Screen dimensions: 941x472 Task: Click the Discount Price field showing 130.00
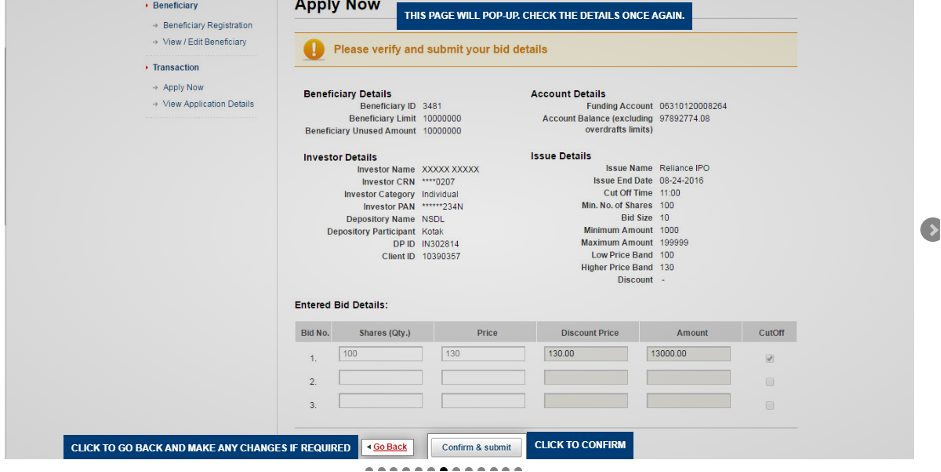click(585, 354)
